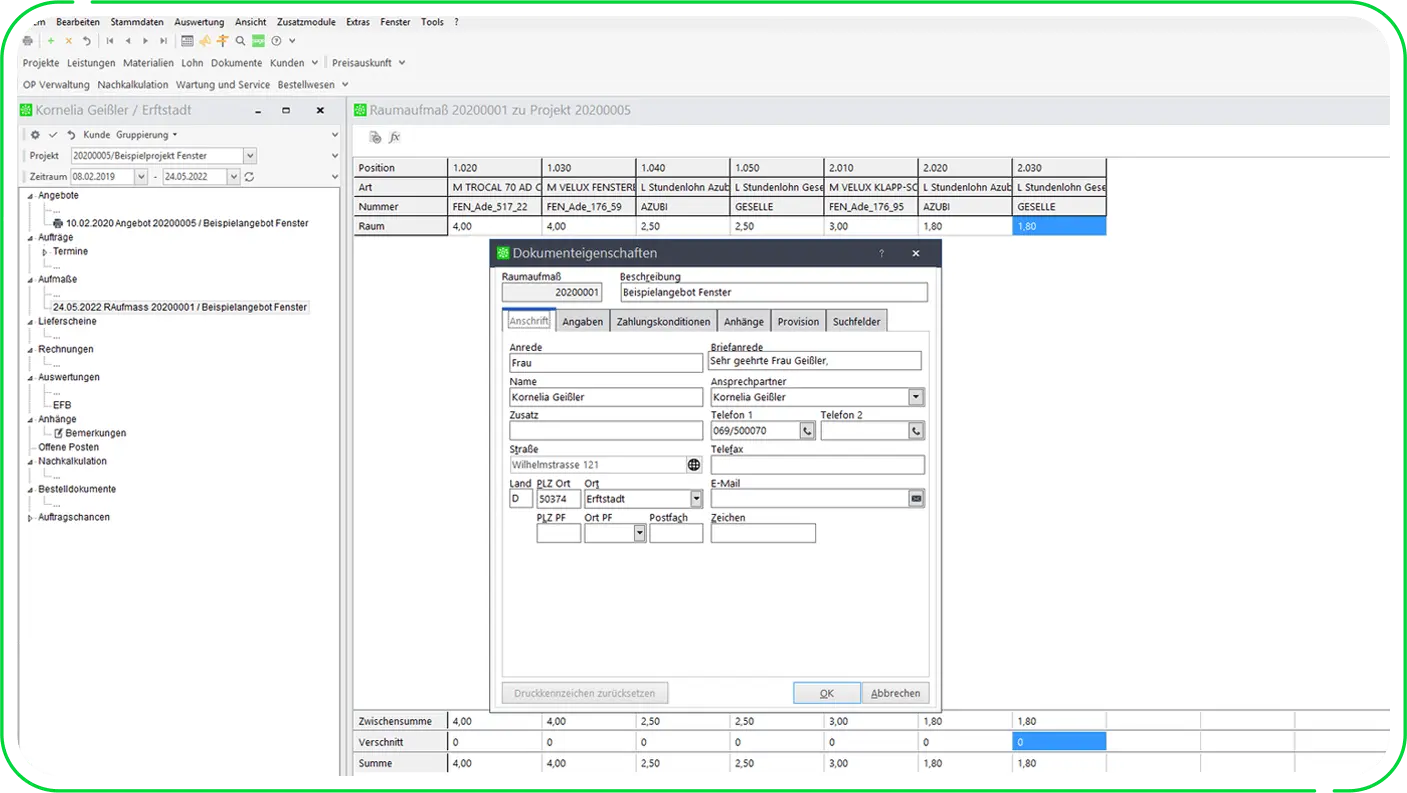This screenshot has width=1407, height=793.
Task: Click the gear settings icon in customer panel
Action: click(35, 135)
